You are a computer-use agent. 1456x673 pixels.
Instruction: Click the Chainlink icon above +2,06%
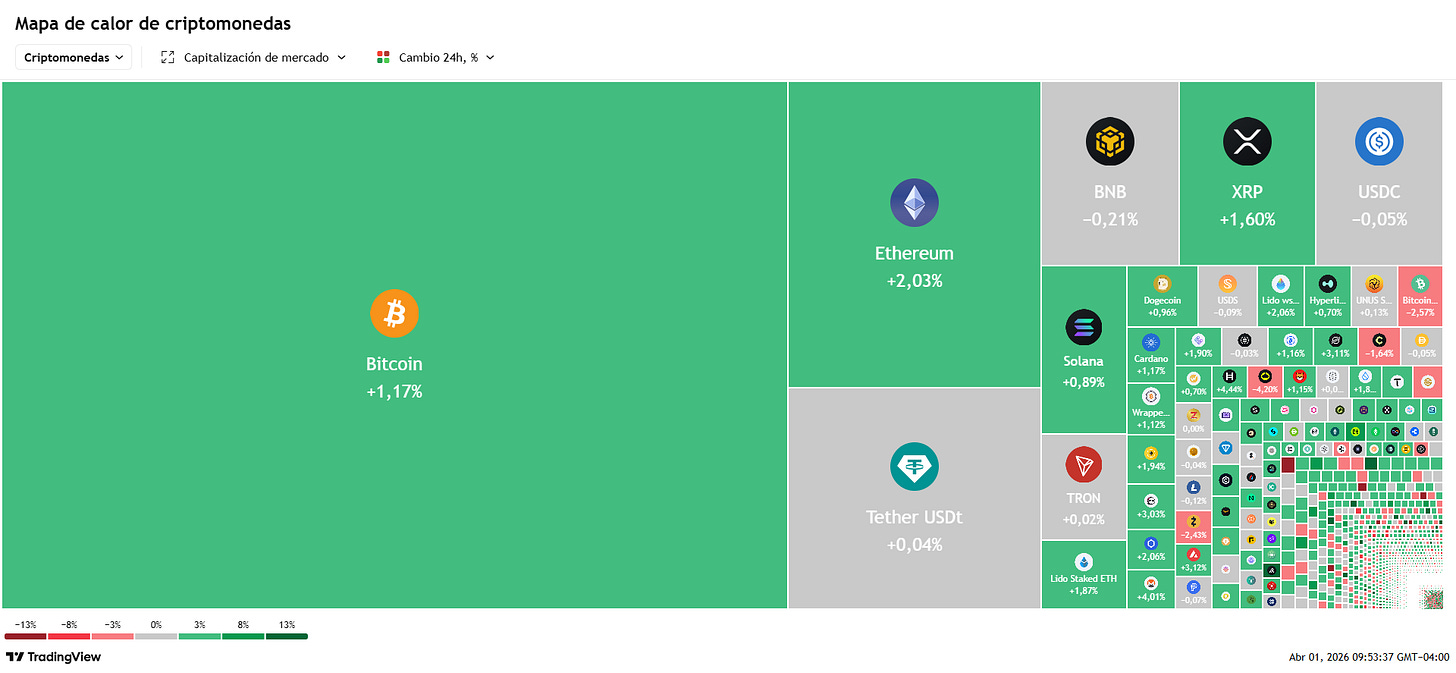coord(1150,543)
